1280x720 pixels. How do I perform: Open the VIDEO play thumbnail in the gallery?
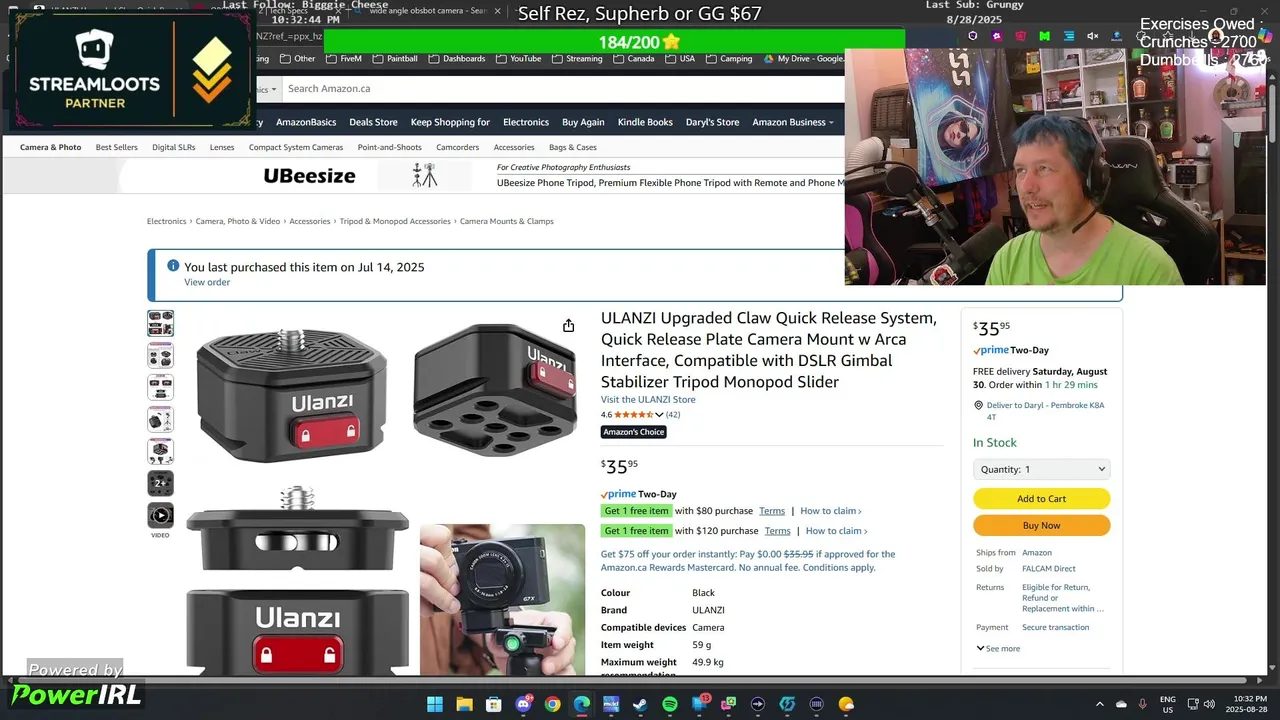(x=160, y=515)
